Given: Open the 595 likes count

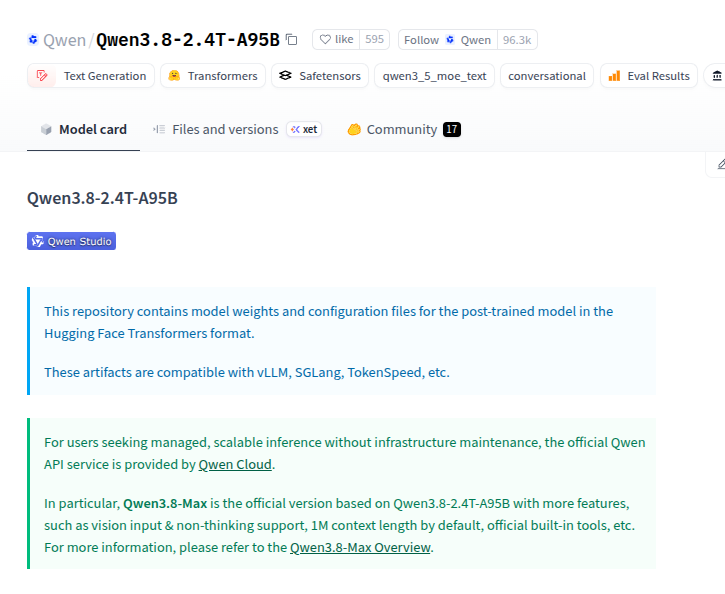Looking at the screenshot, I should point(374,40).
